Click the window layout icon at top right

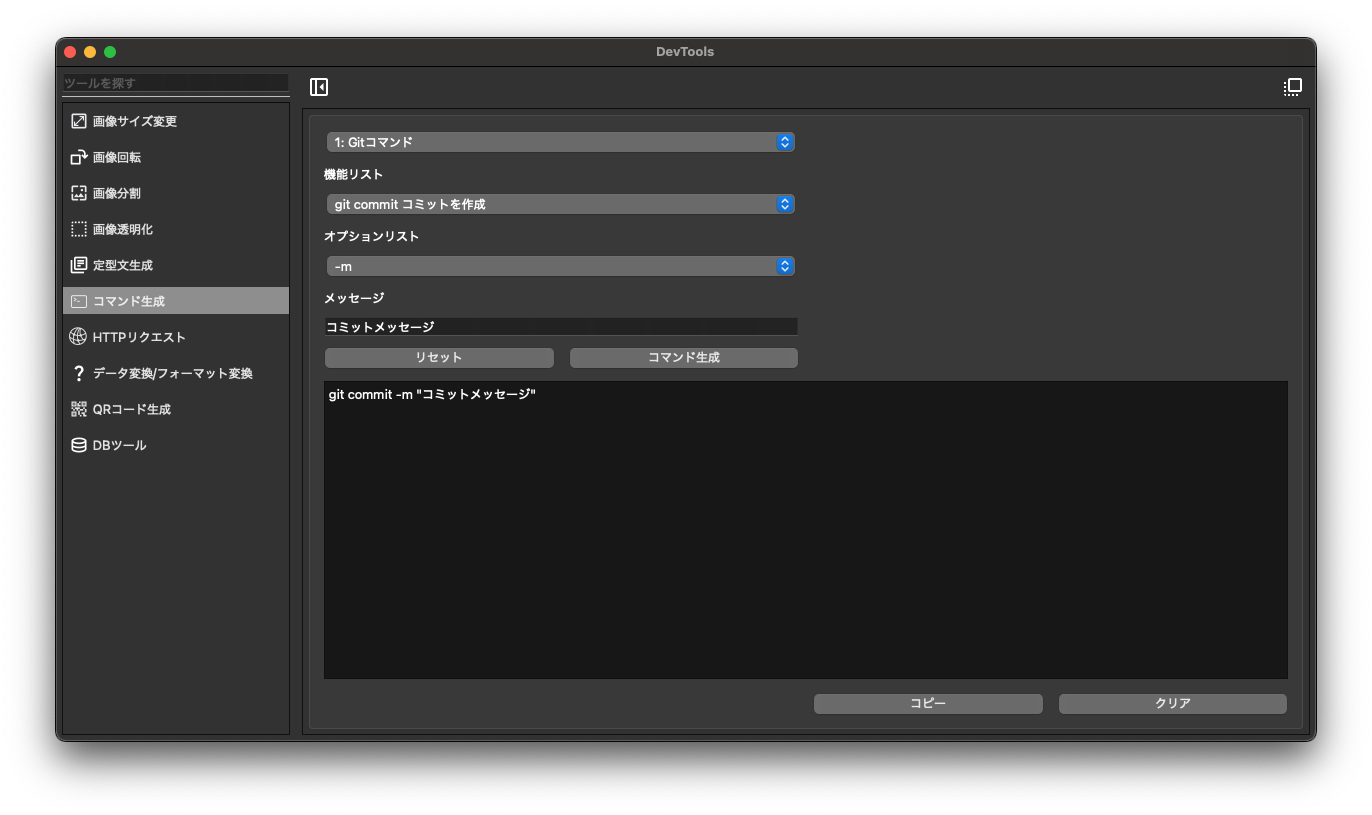(x=1292, y=87)
